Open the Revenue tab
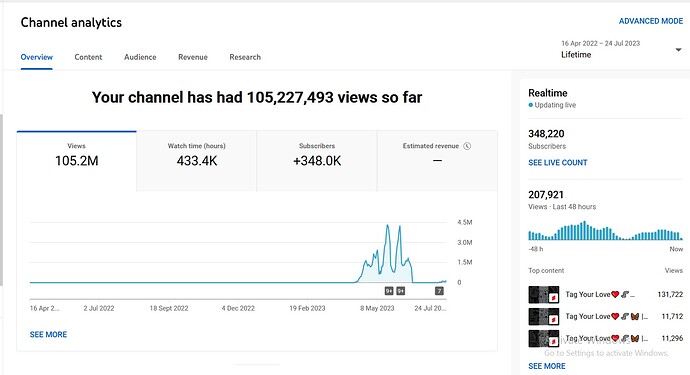This screenshot has height=375, width=690. click(x=193, y=57)
